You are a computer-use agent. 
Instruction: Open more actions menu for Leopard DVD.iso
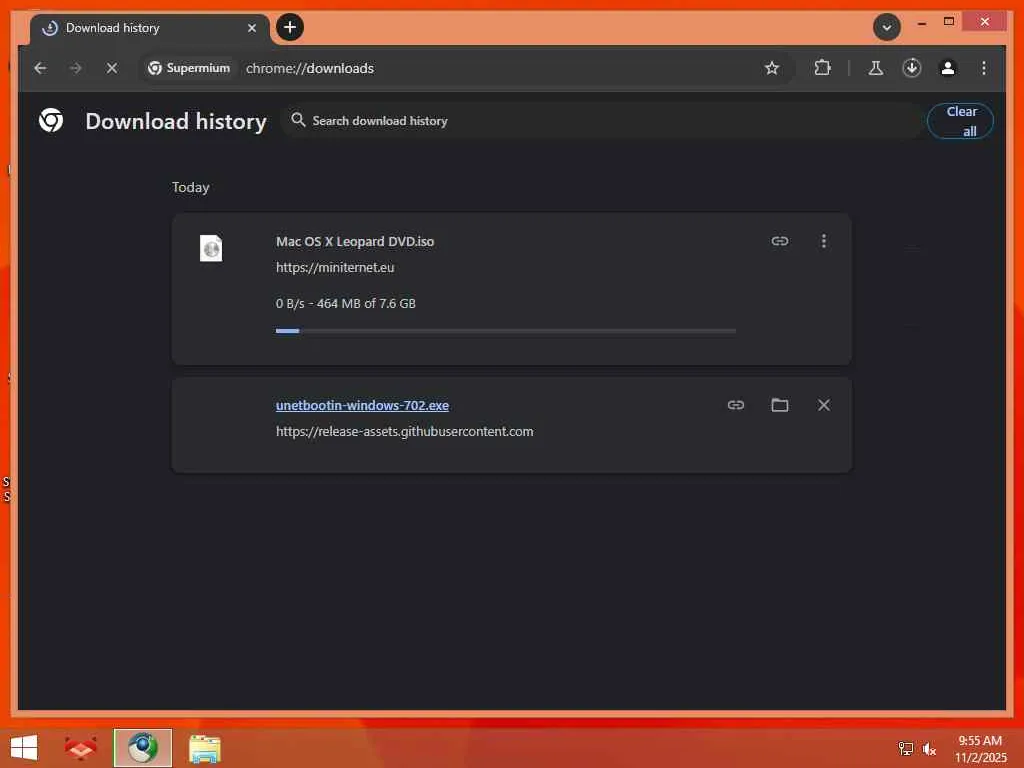point(824,241)
